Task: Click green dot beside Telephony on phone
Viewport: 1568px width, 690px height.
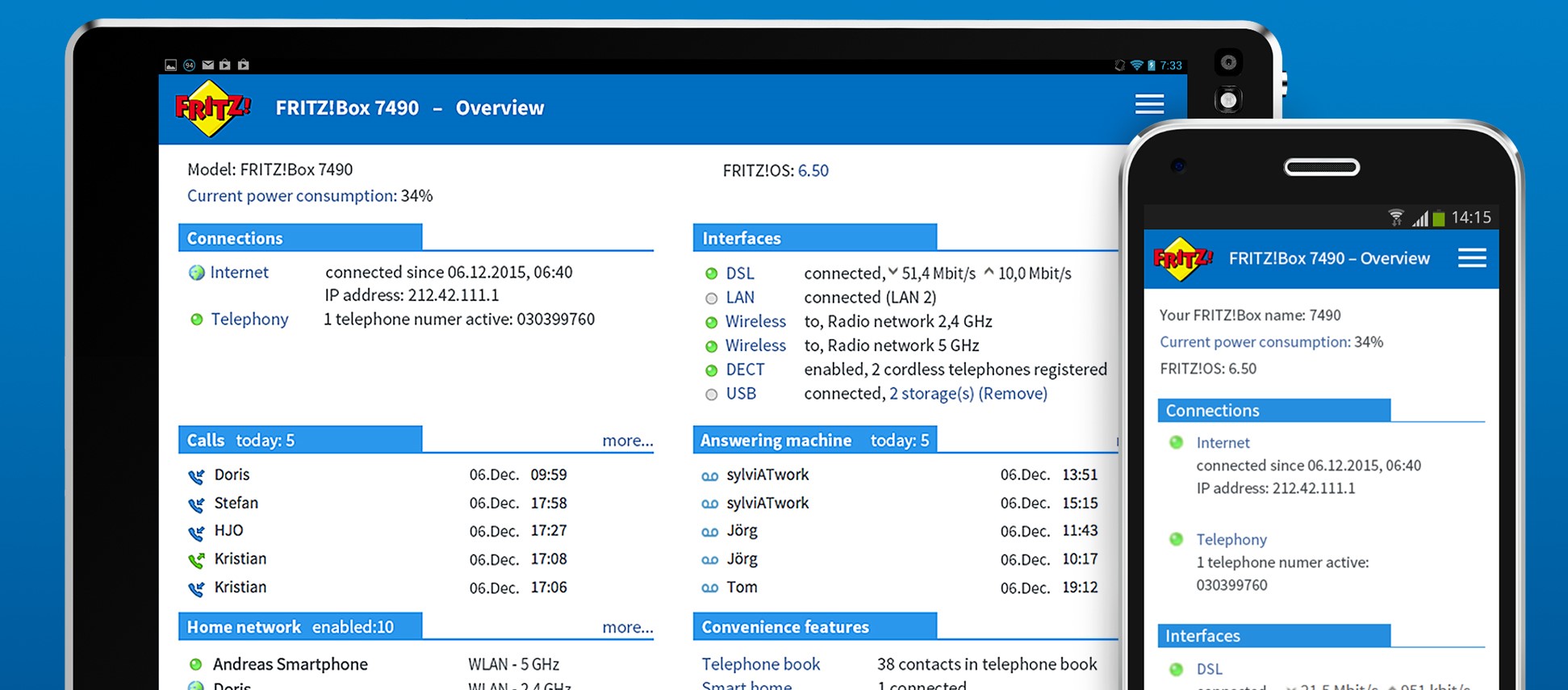Action: click(x=1177, y=539)
